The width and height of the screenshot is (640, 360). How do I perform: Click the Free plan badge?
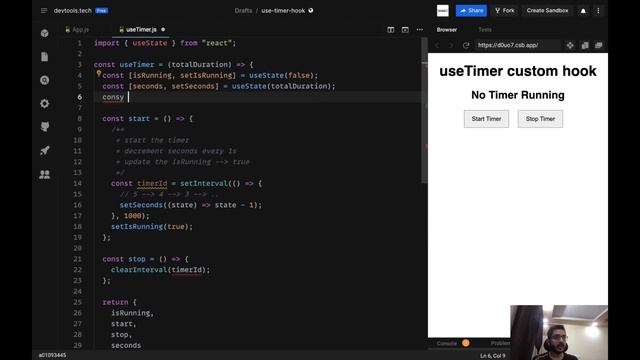(102, 11)
